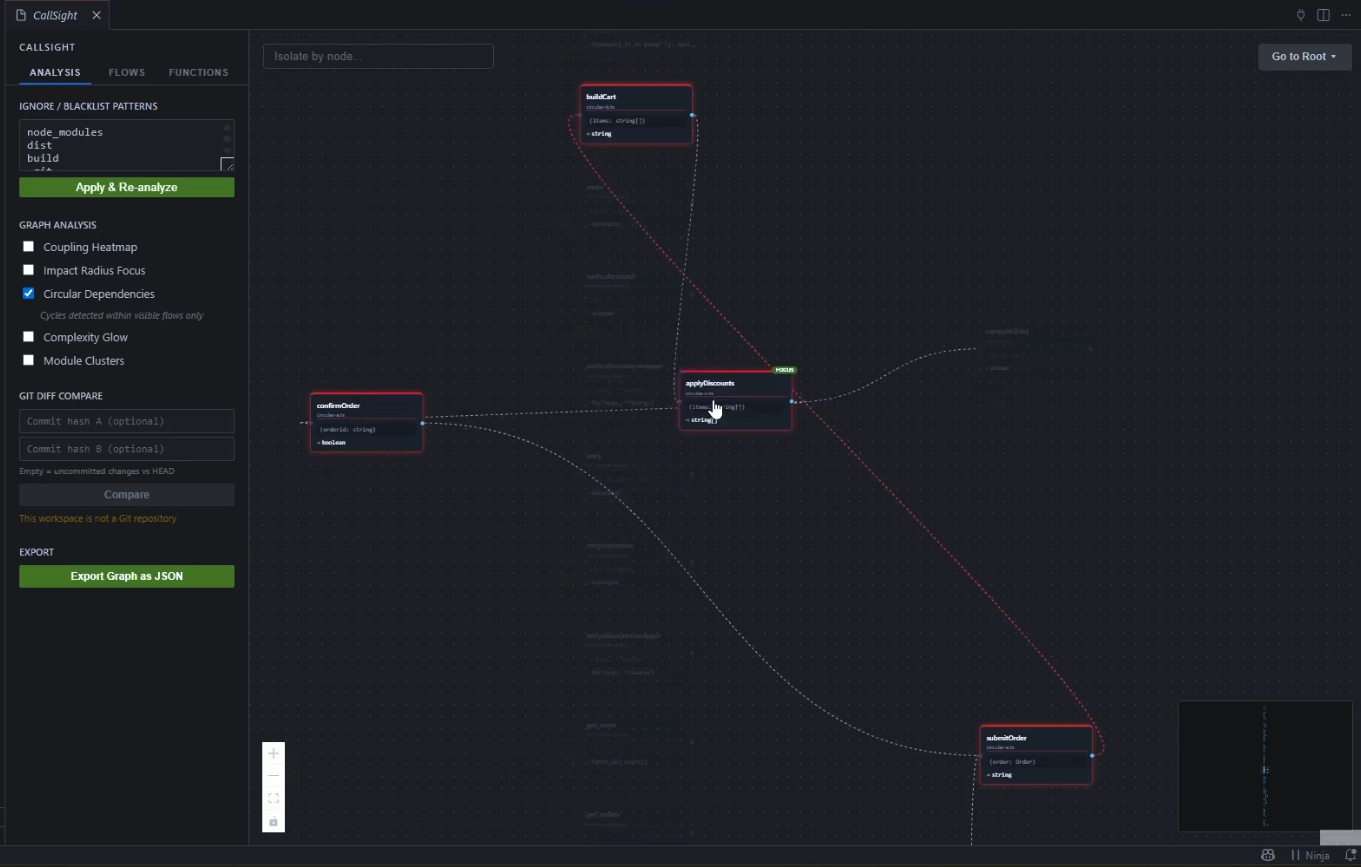
Task: Close the CallSight editor tab
Action: click(x=96, y=15)
